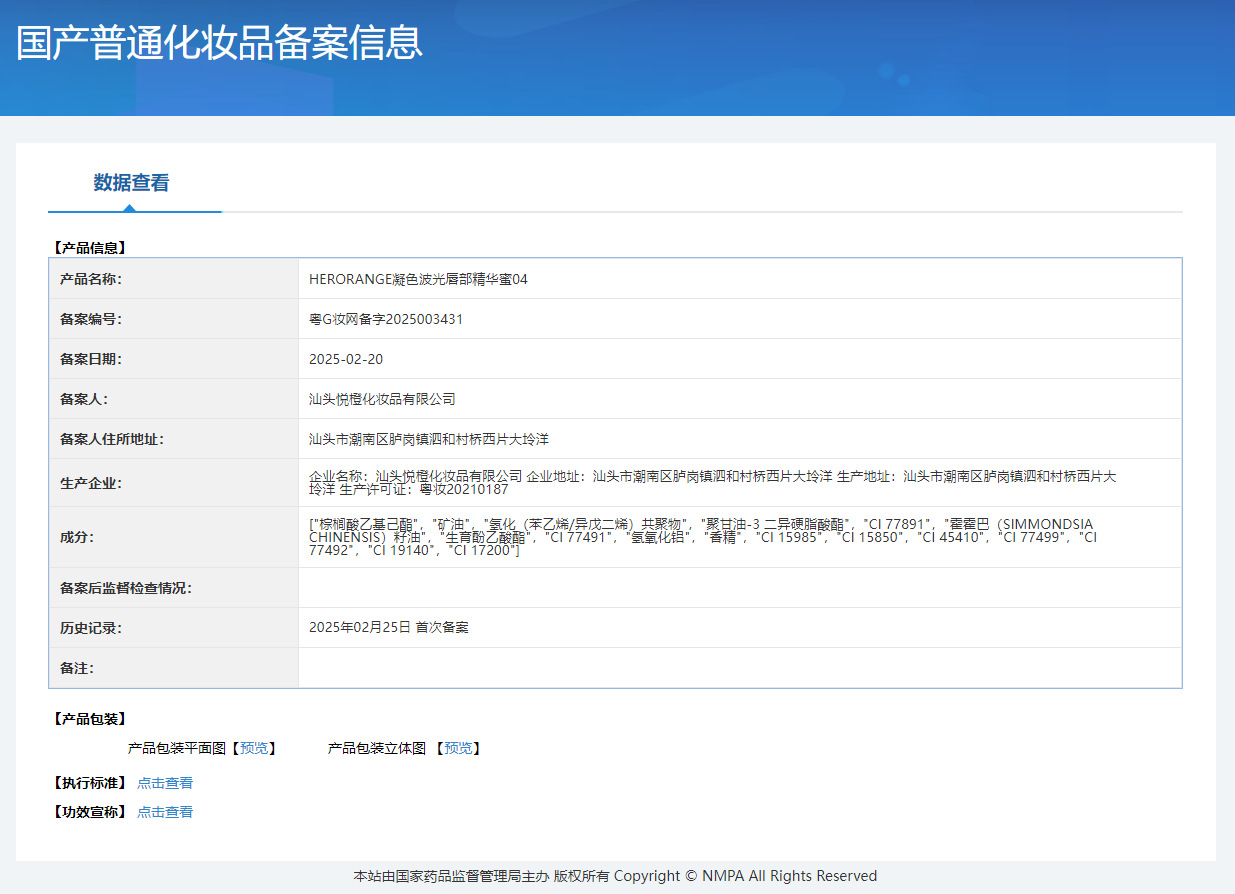This screenshot has height=894, width=1235.
Task: Click the 产品包装立体图 label text
Action: [x=377, y=748]
